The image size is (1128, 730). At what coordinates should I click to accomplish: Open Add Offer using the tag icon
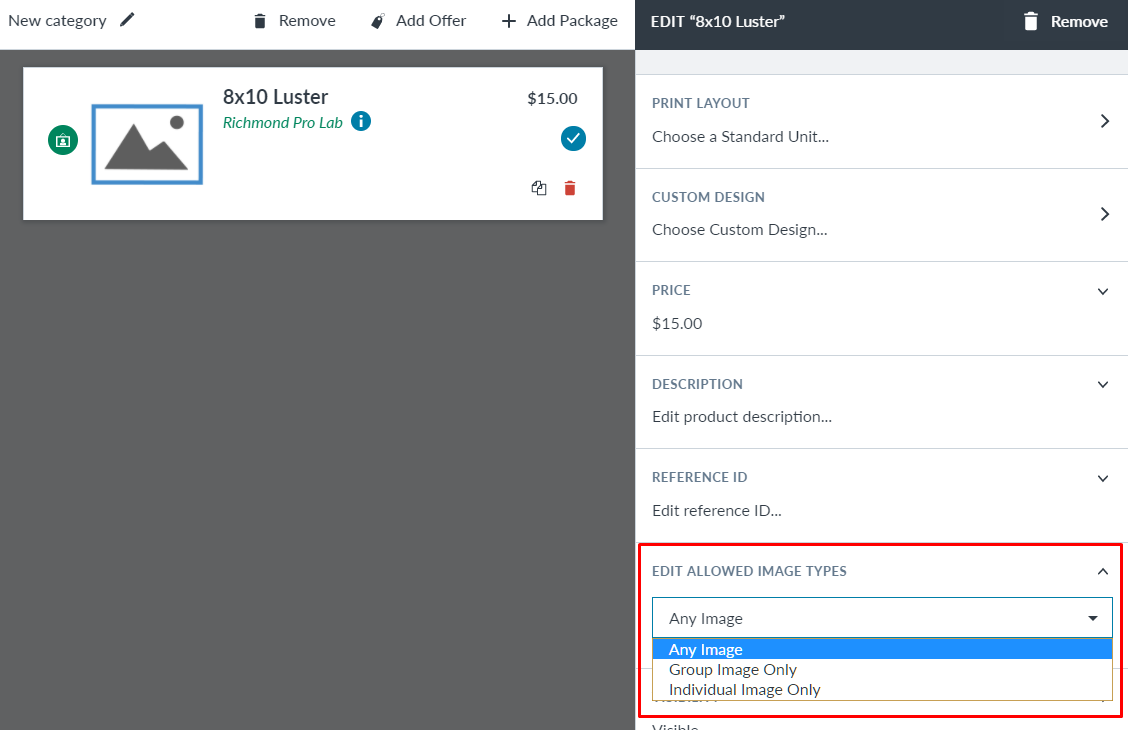point(417,20)
